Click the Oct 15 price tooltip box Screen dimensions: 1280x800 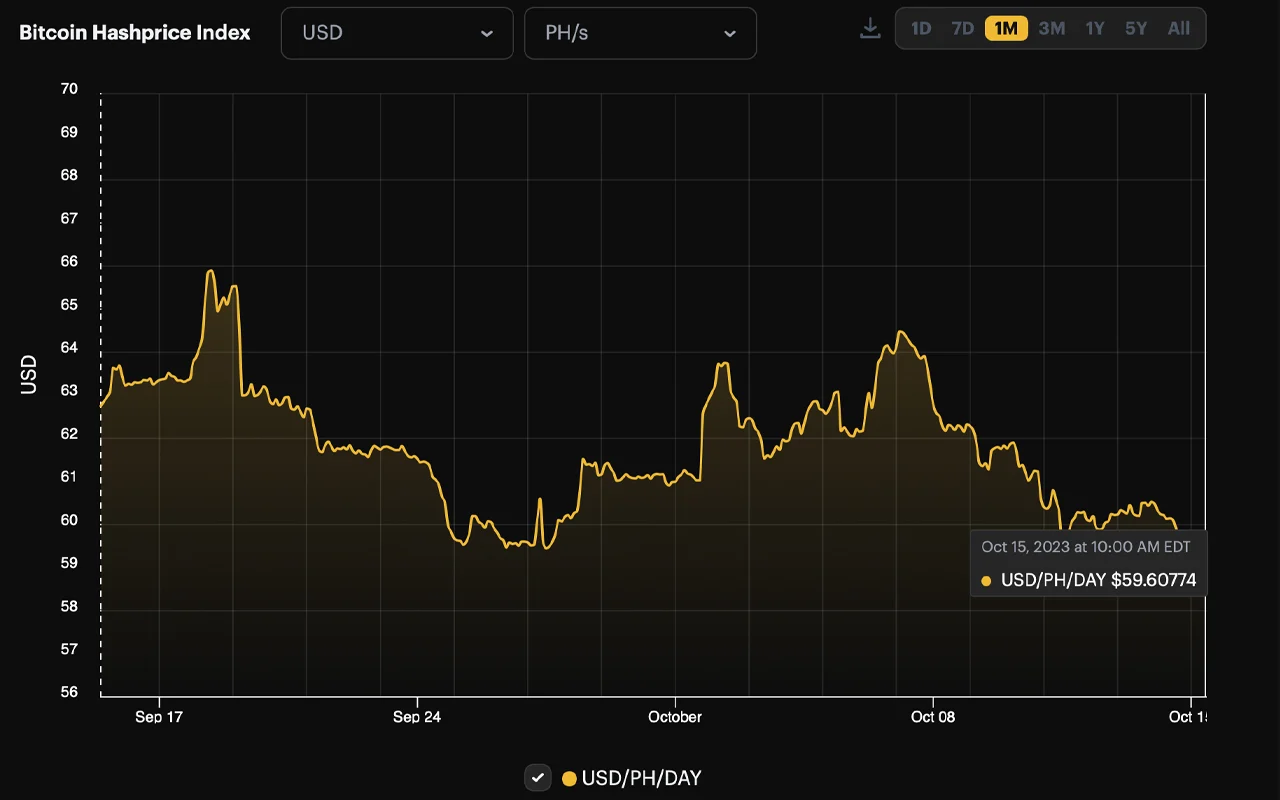click(x=1088, y=563)
